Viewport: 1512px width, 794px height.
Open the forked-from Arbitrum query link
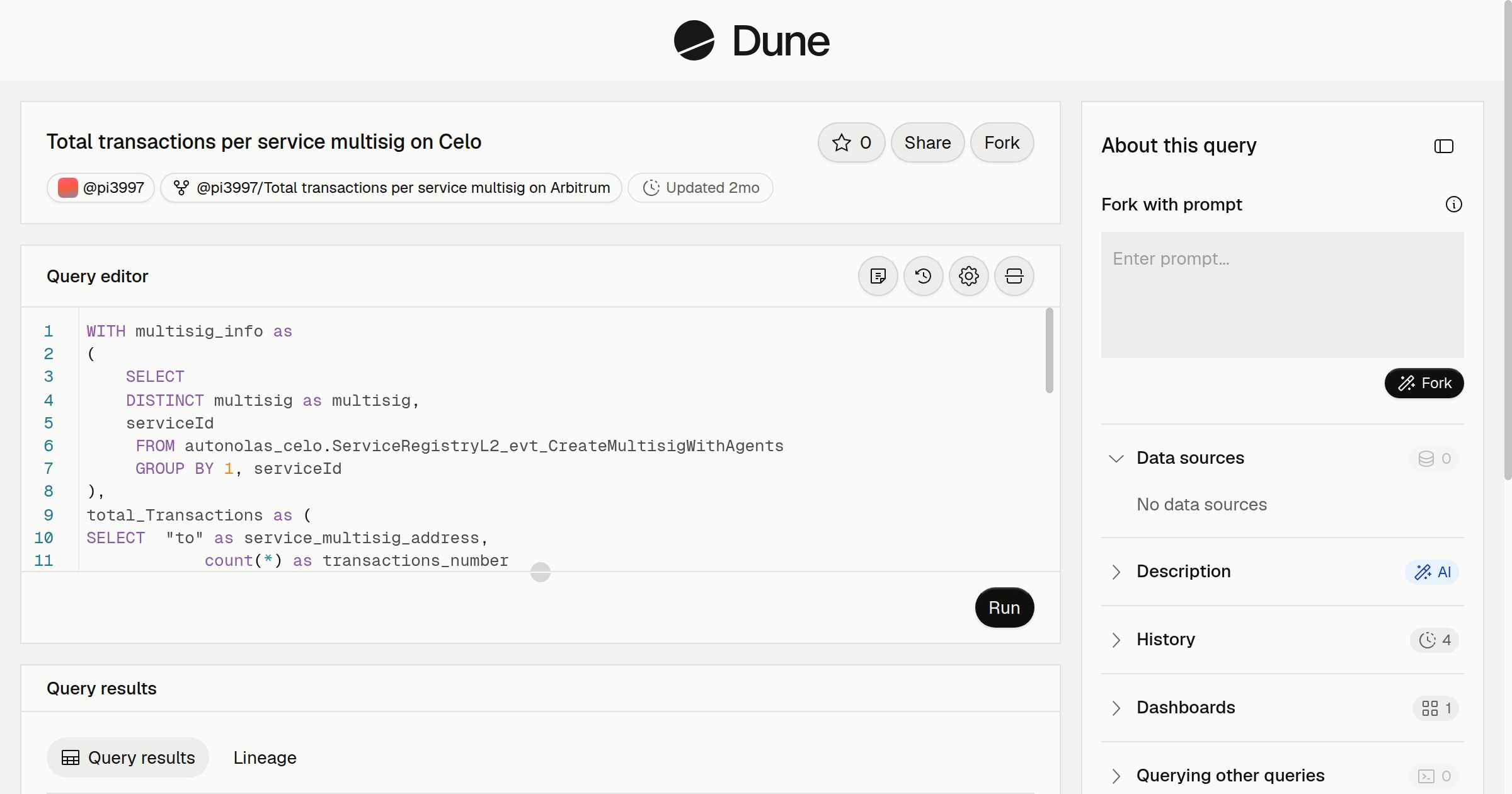click(391, 188)
